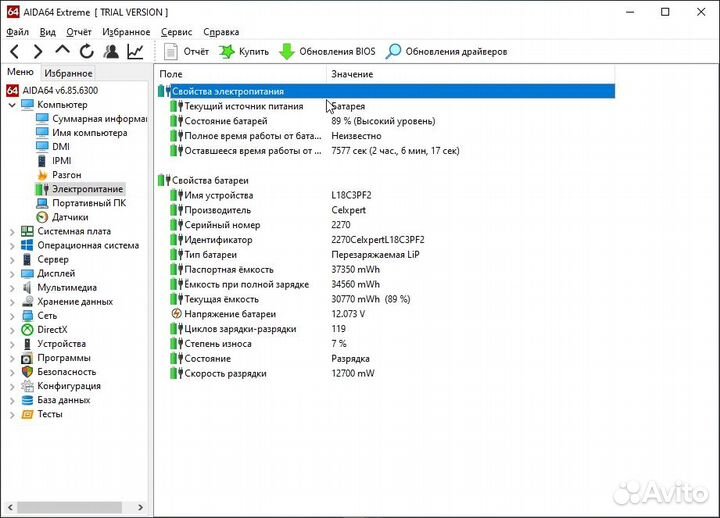720x518 pixels.
Task: Select the Производитель row
Action: point(386,210)
